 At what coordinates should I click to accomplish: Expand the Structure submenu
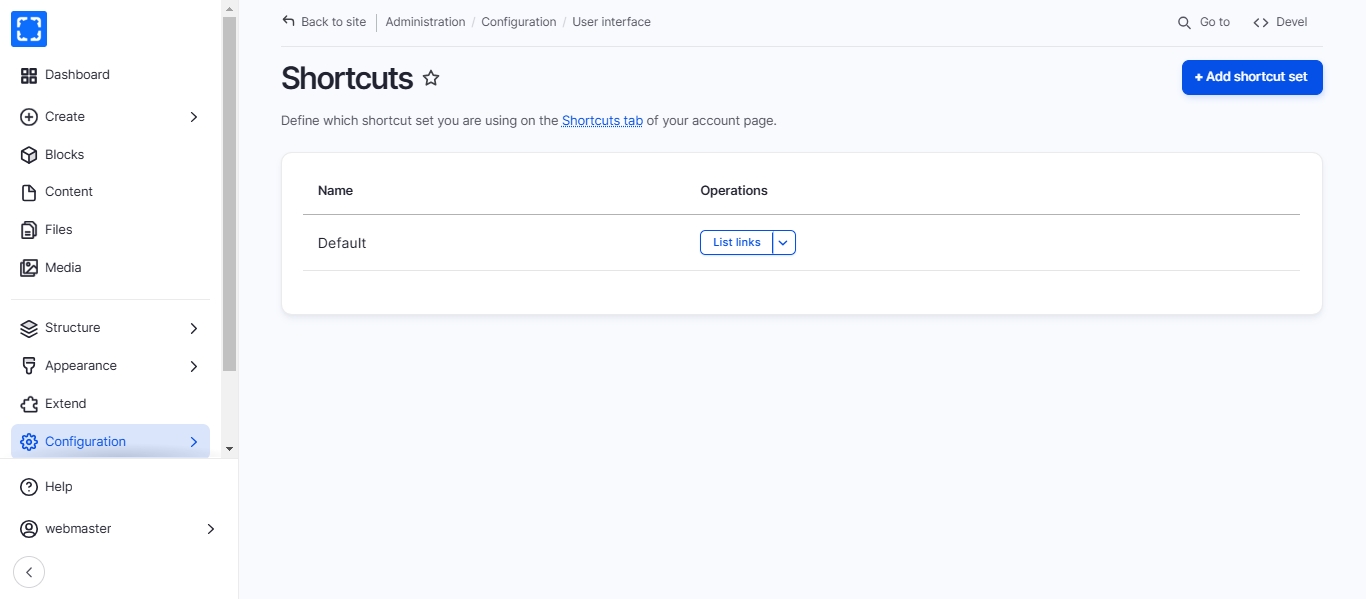[x=194, y=328]
